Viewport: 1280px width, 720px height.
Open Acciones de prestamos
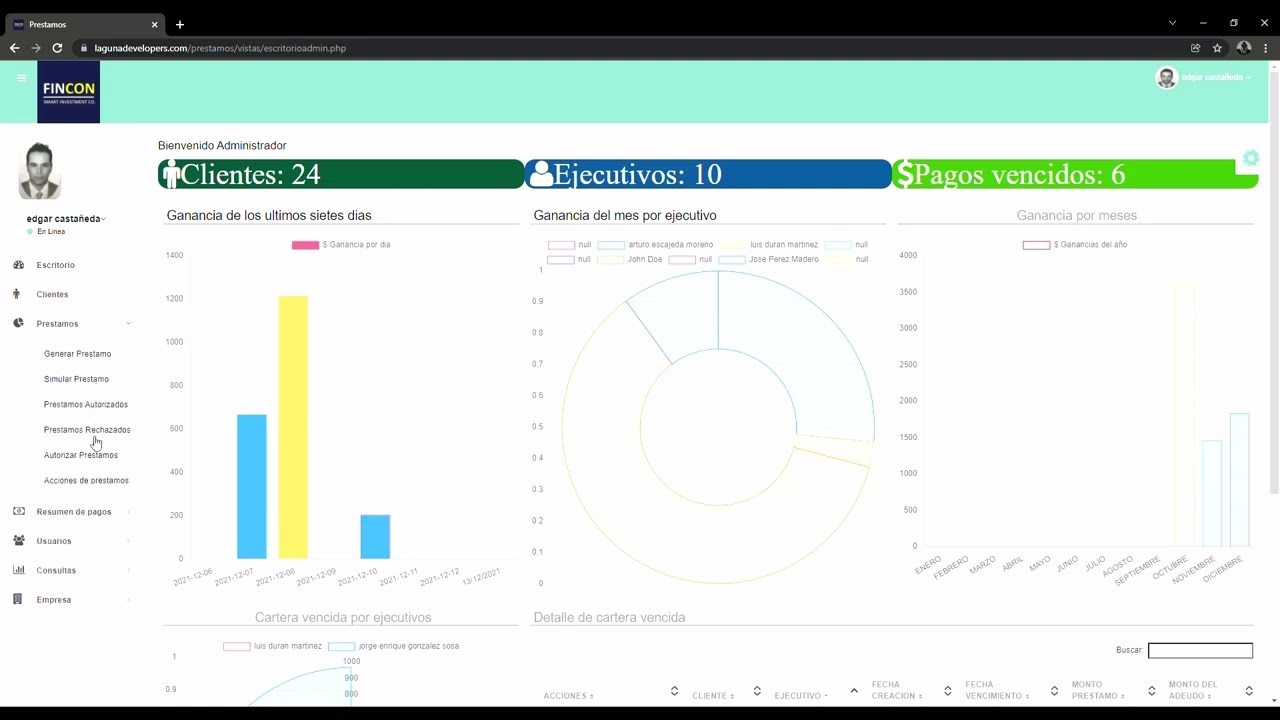86,481
